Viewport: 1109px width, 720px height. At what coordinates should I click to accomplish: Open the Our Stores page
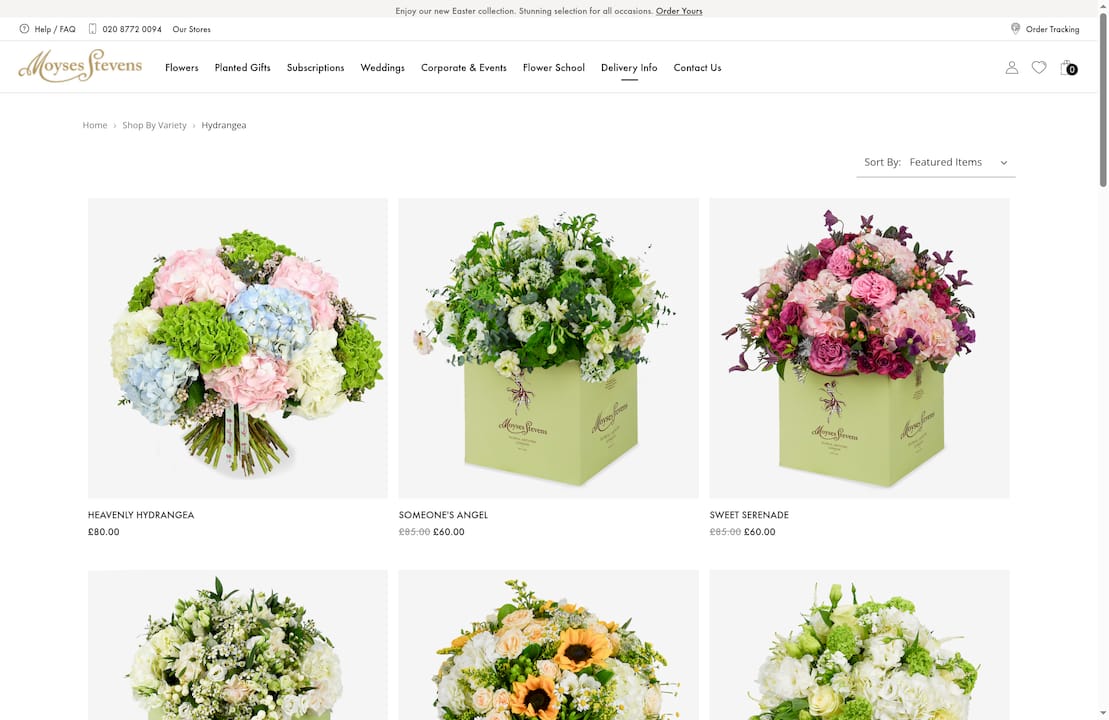tap(191, 29)
